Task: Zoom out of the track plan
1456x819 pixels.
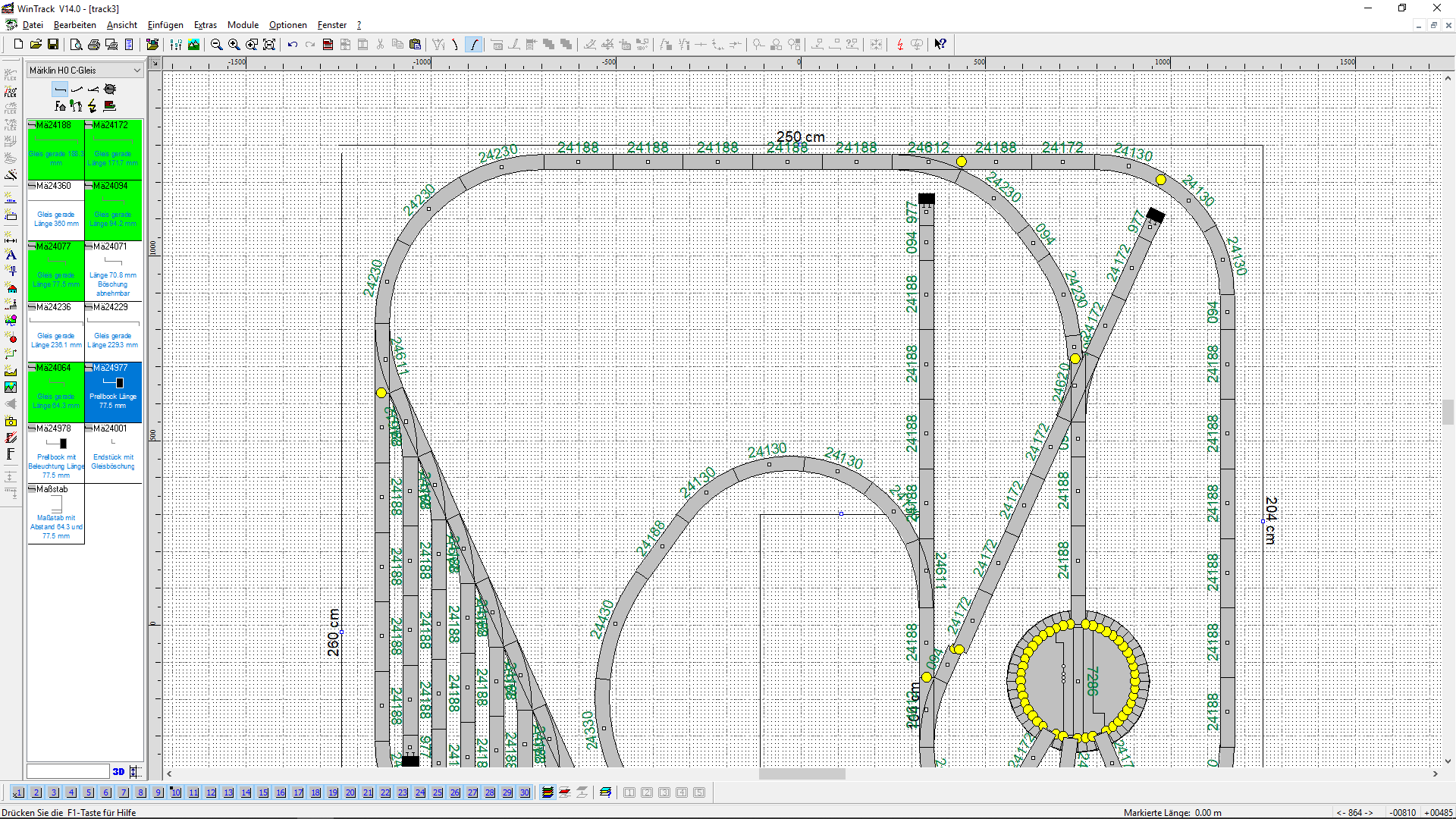Action: tap(216, 45)
